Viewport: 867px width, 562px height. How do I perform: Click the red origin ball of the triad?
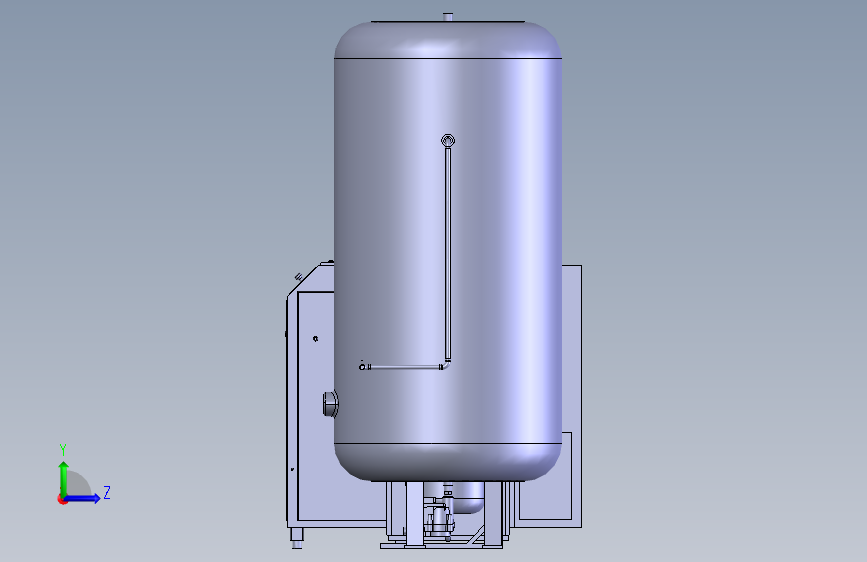(x=62, y=499)
